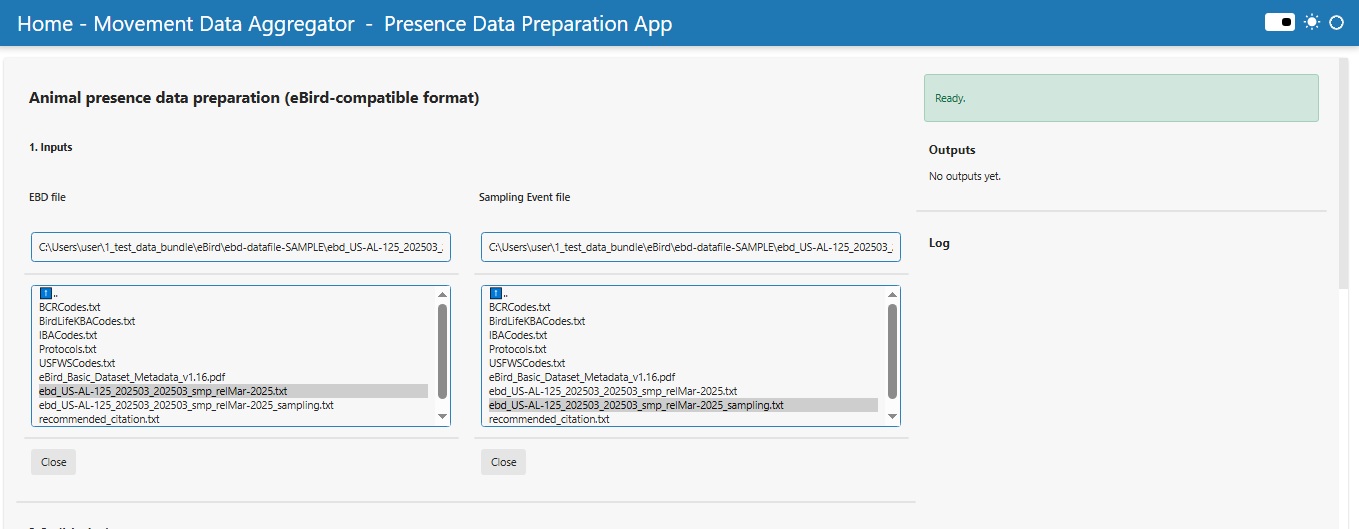This screenshot has height=529, width=1359.
Task: Click scroll-up arrow of Sampling Event list
Action: click(892, 295)
